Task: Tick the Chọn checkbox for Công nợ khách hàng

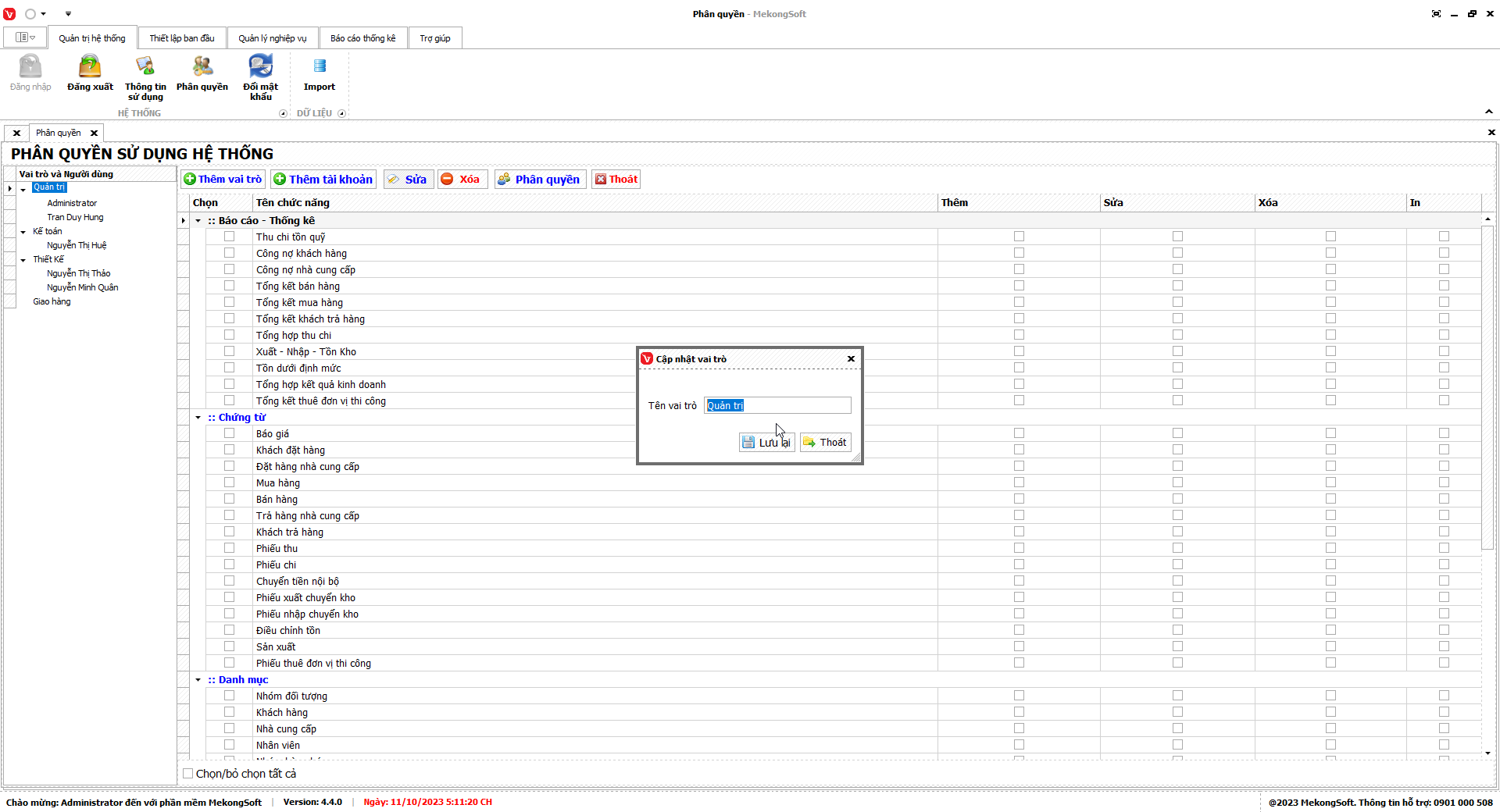Action: click(x=229, y=253)
